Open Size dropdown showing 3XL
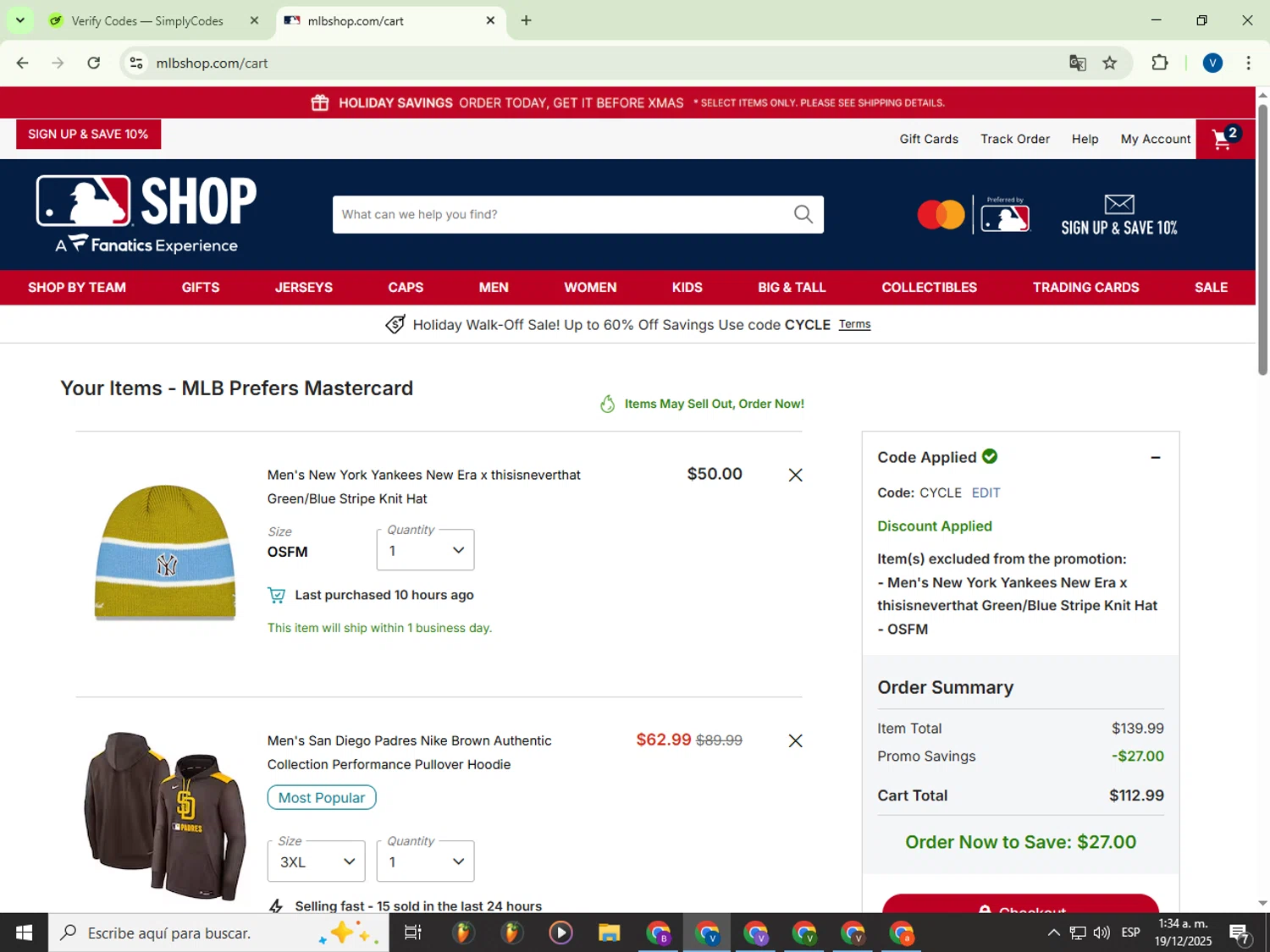The width and height of the screenshot is (1270, 952). point(316,861)
